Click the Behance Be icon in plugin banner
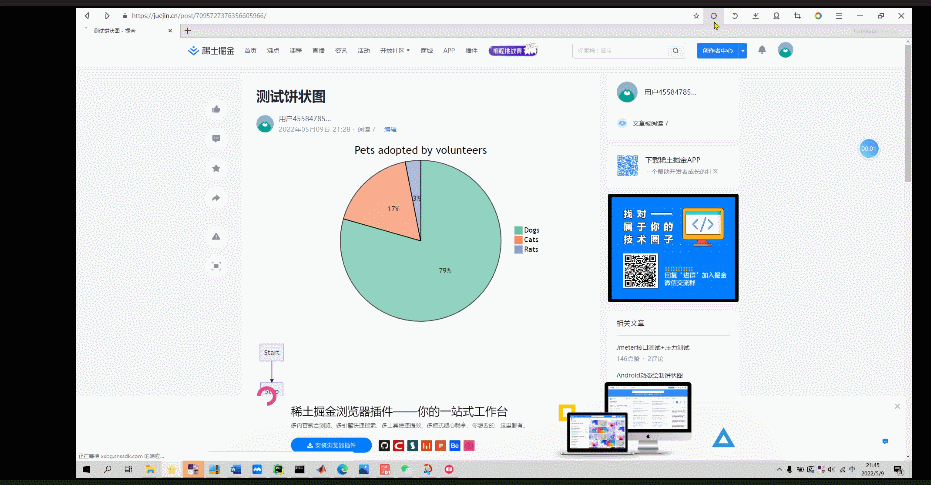 (x=455, y=445)
